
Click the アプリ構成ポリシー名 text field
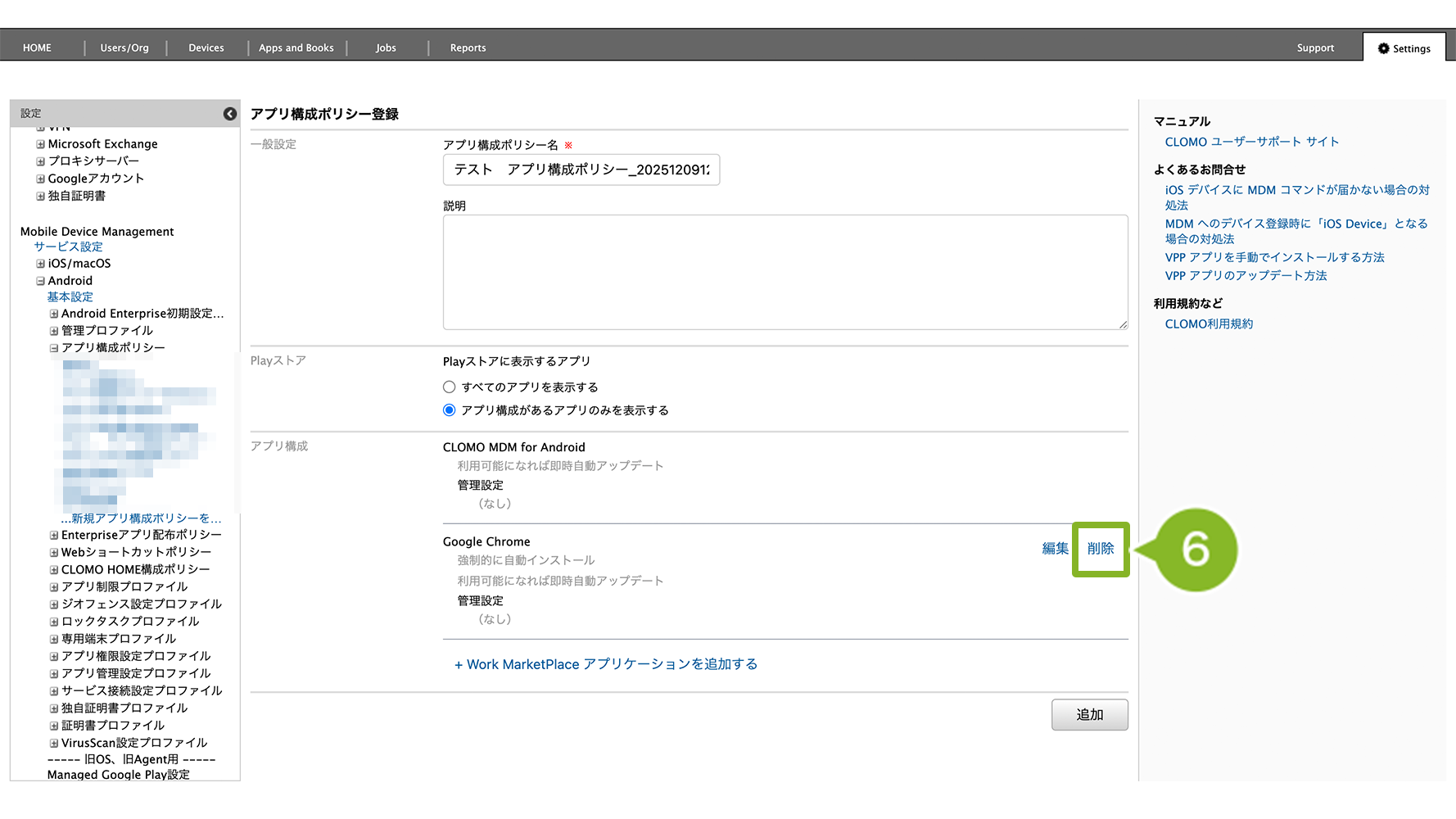[581, 170]
